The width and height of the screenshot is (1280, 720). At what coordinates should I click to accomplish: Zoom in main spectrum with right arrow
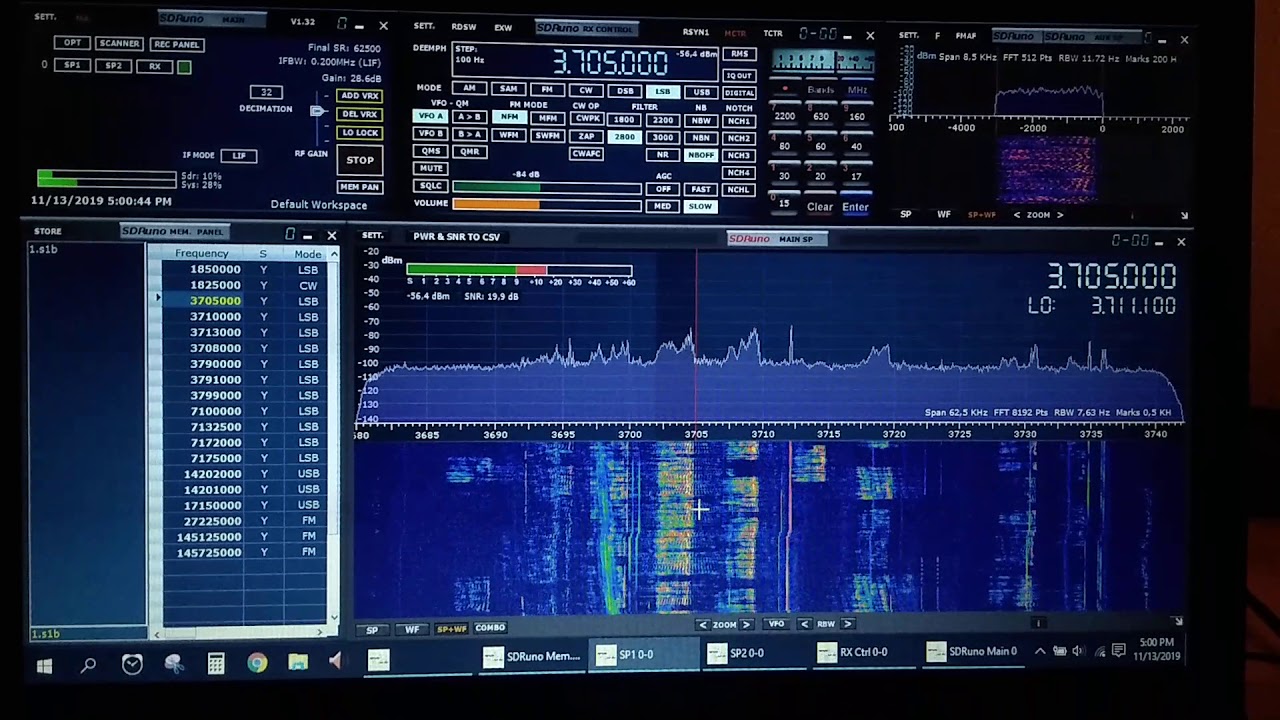point(746,624)
